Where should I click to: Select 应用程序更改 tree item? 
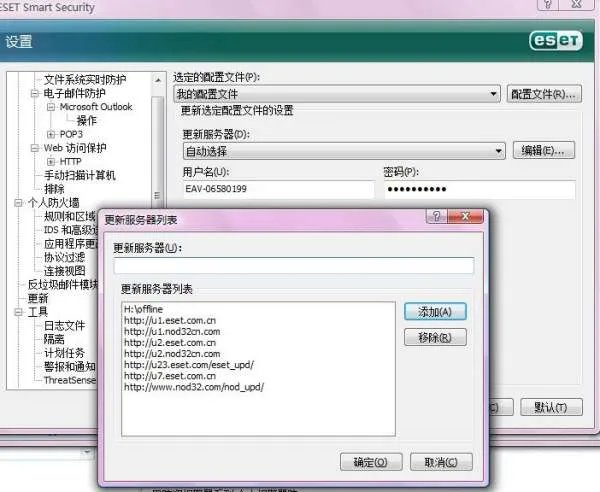pyautogui.click(x=70, y=244)
